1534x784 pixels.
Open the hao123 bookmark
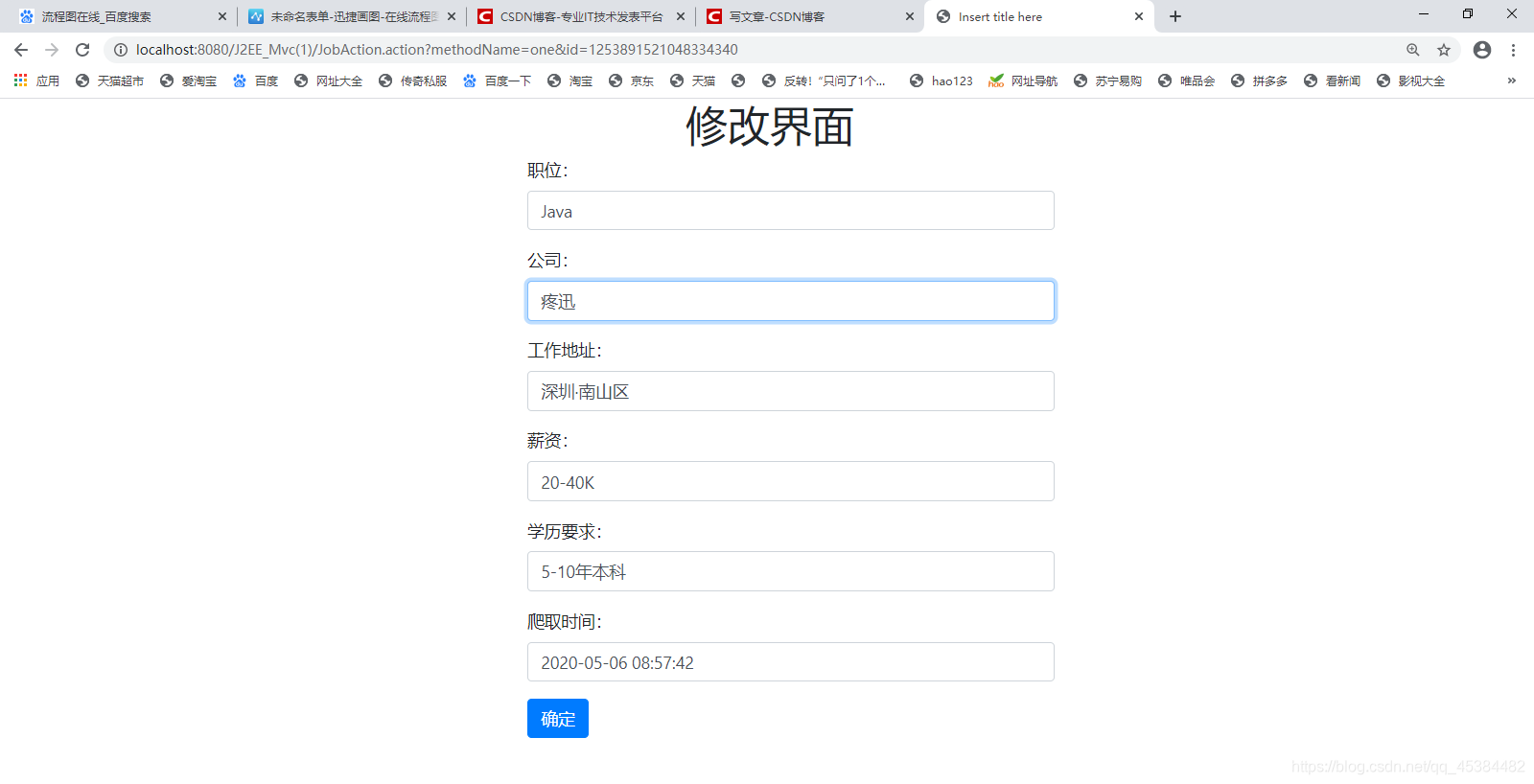pyautogui.click(x=941, y=81)
